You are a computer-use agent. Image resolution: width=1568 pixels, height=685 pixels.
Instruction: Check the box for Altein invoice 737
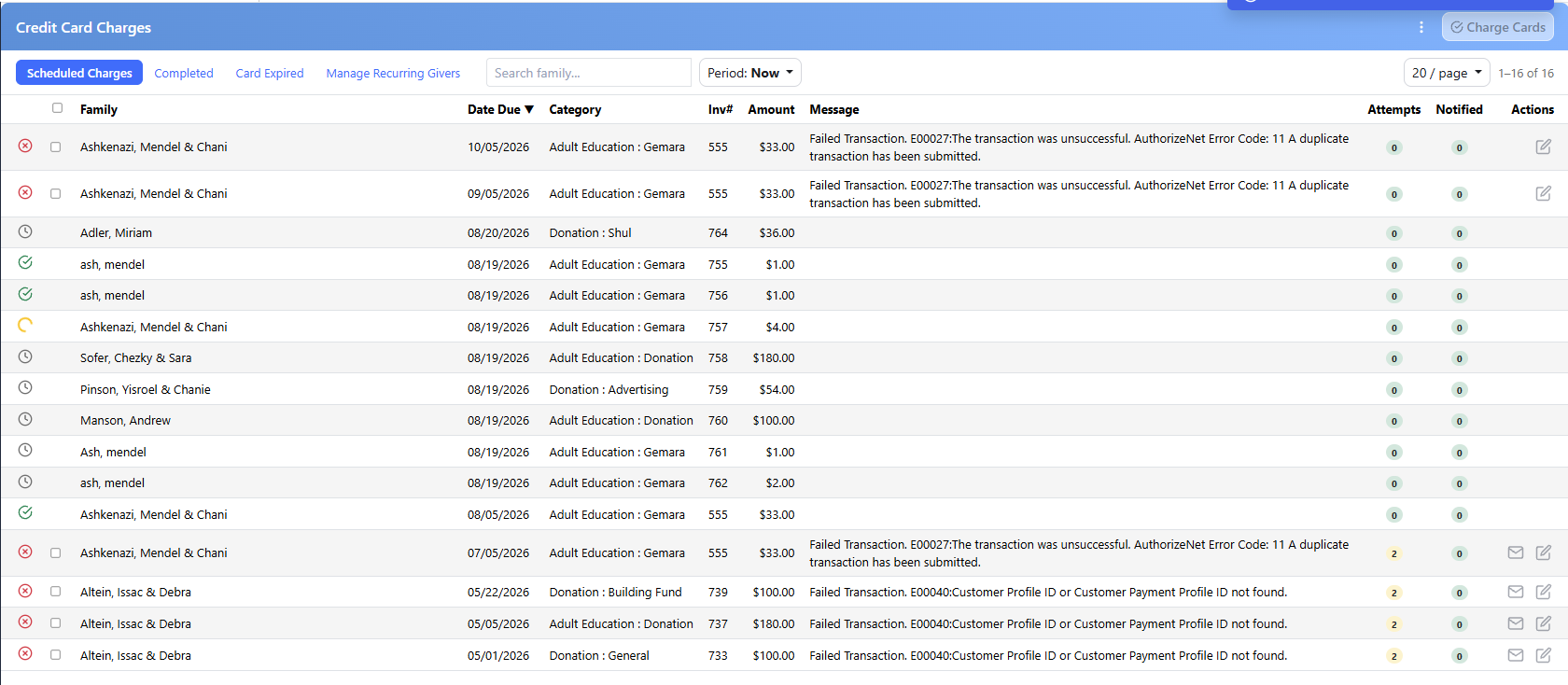click(x=56, y=623)
